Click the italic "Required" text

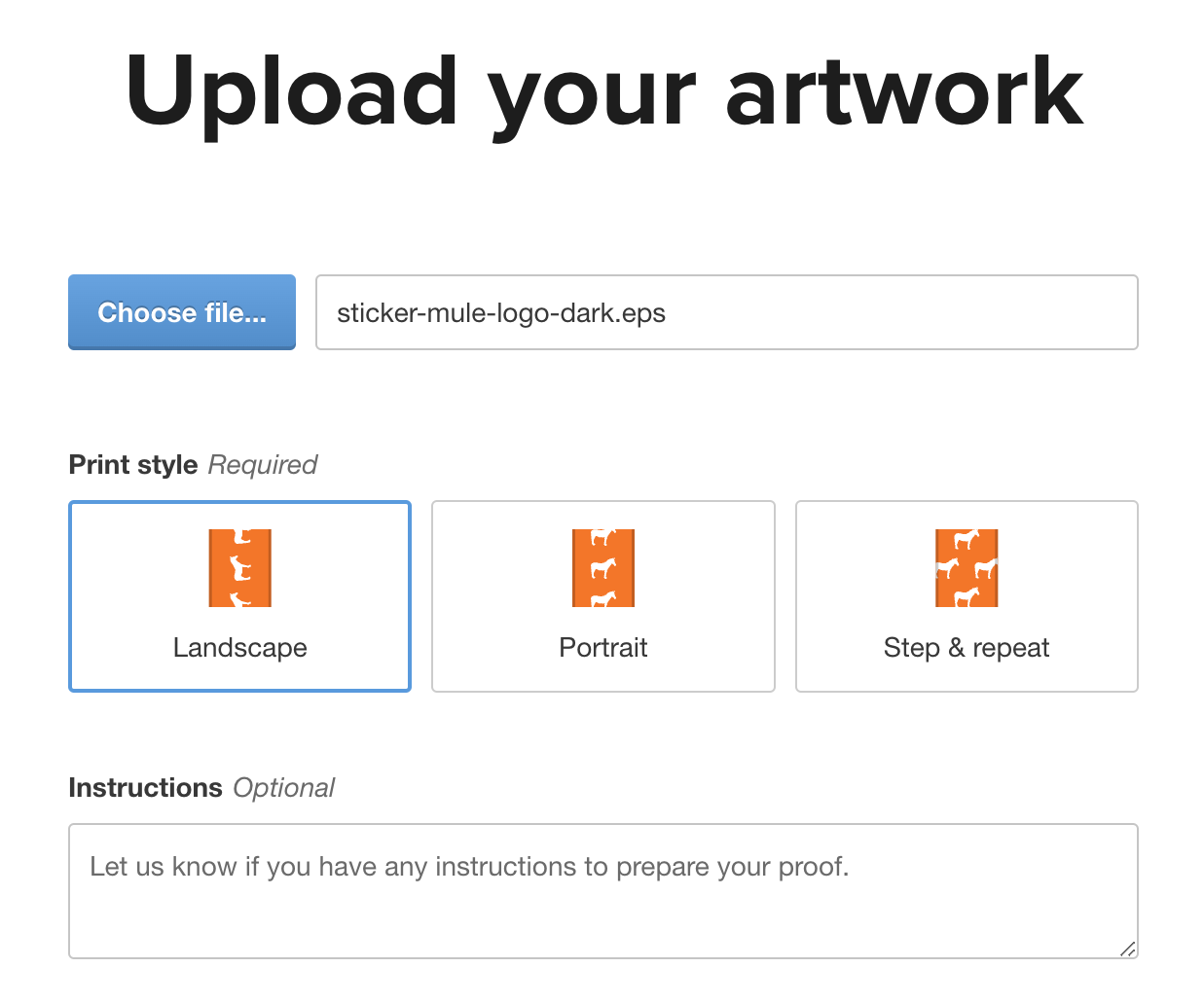(263, 465)
